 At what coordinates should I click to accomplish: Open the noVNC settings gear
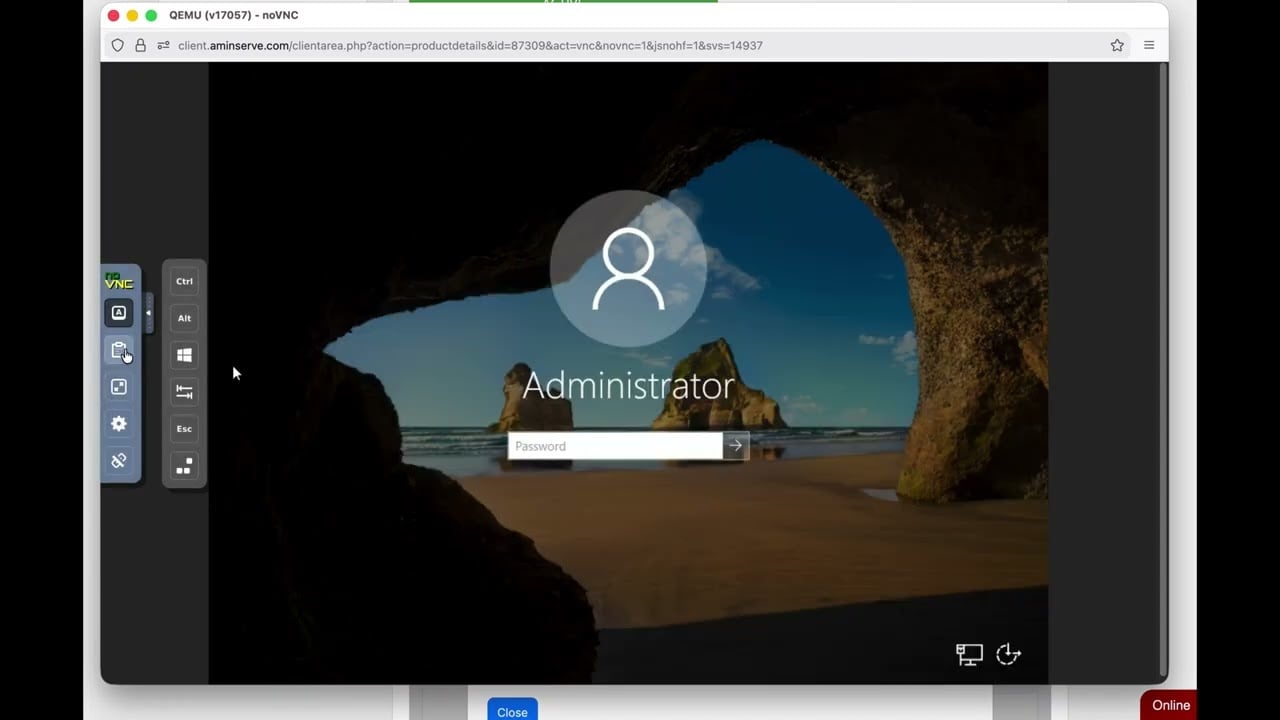pyautogui.click(x=118, y=424)
